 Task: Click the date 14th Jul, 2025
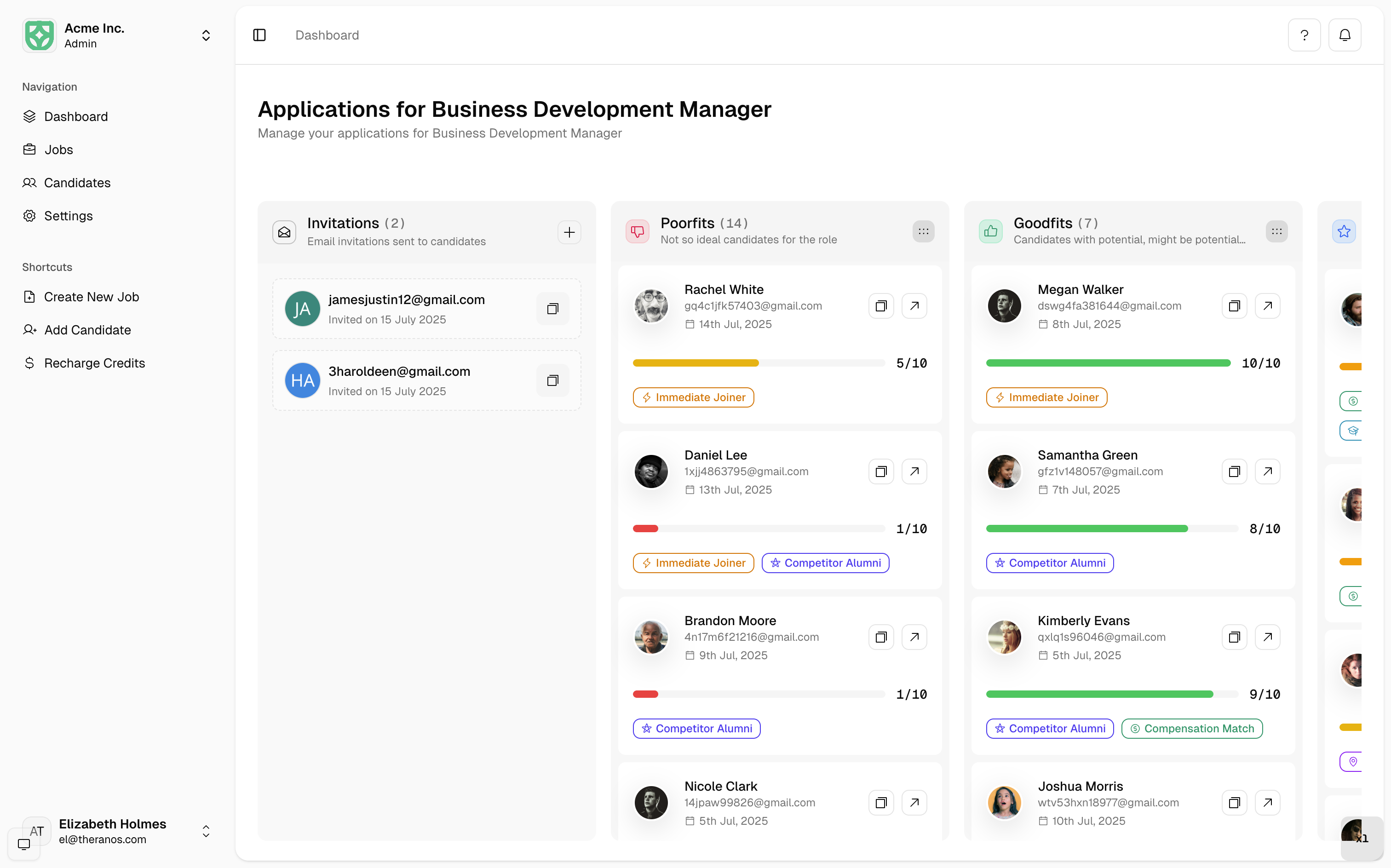pyautogui.click(x=735, y=324)
